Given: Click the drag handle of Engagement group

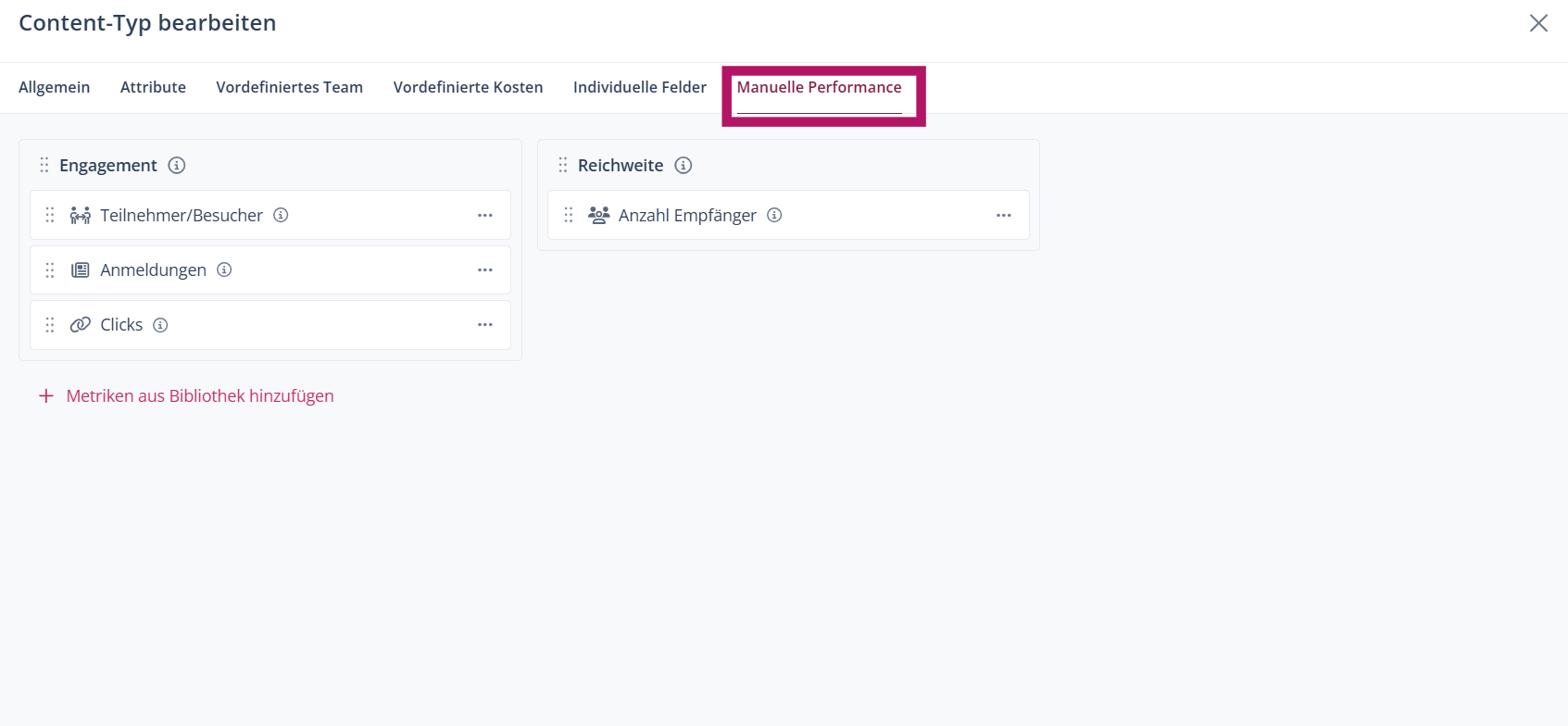Looking at the screenshot, I should 44,166.
